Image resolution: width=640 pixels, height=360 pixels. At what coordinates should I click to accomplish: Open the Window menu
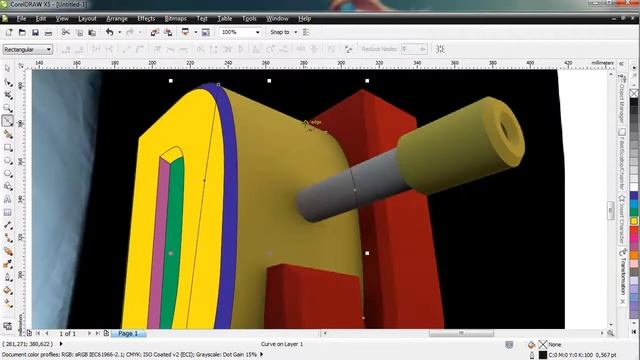(x=277, y=19)
